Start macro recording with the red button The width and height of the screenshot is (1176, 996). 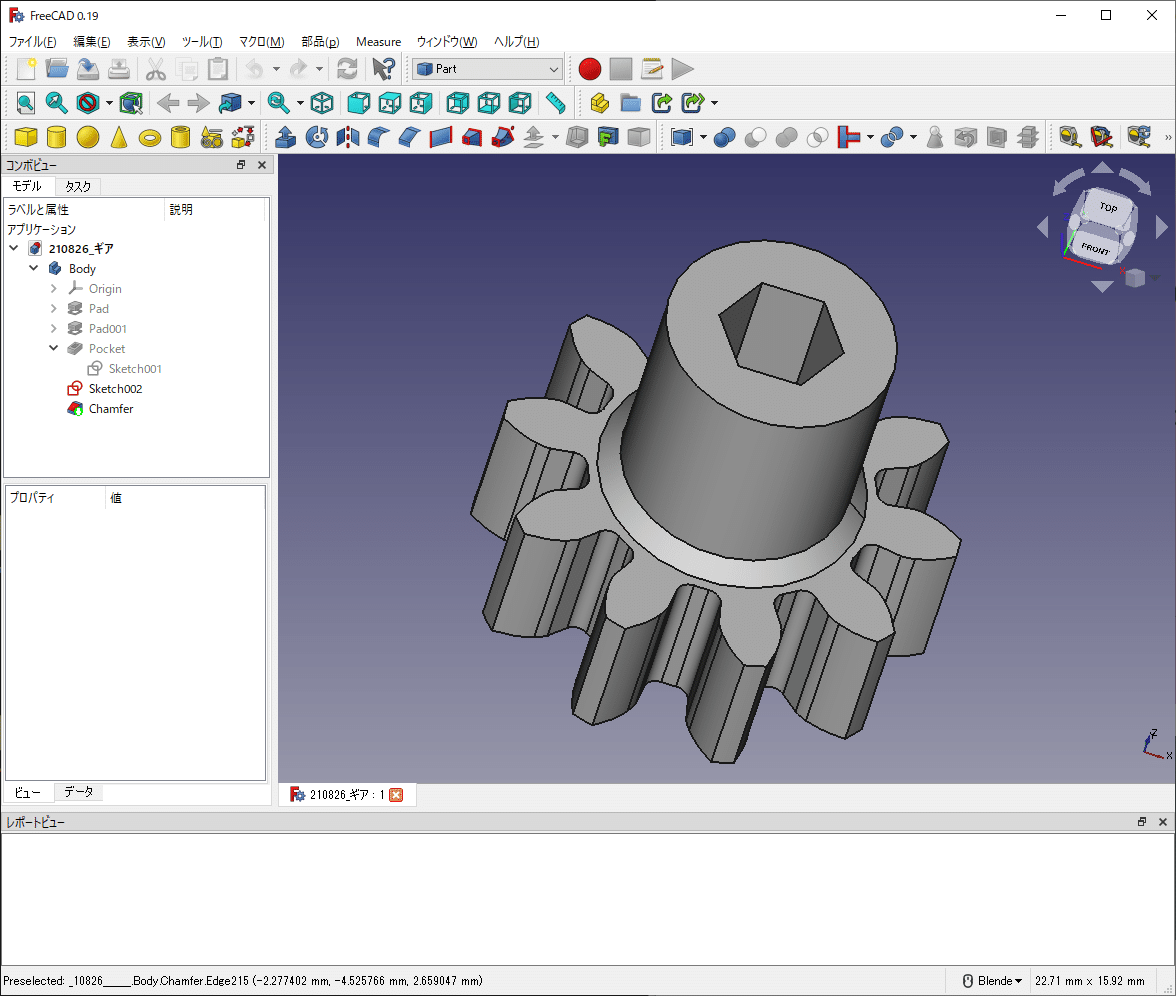pos(589,68)
